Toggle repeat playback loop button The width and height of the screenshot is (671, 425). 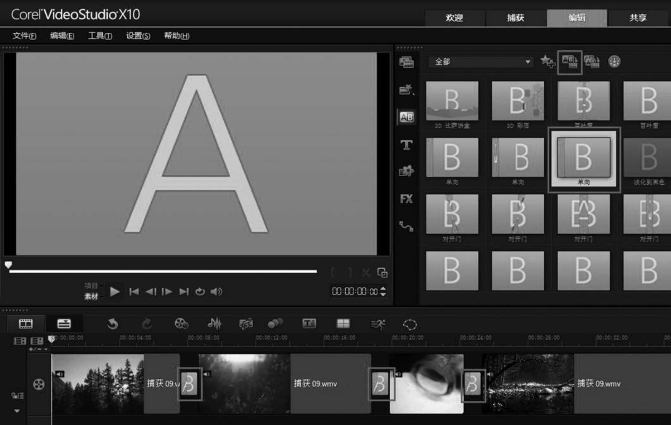pyautogui.click(x=200, y=291)
